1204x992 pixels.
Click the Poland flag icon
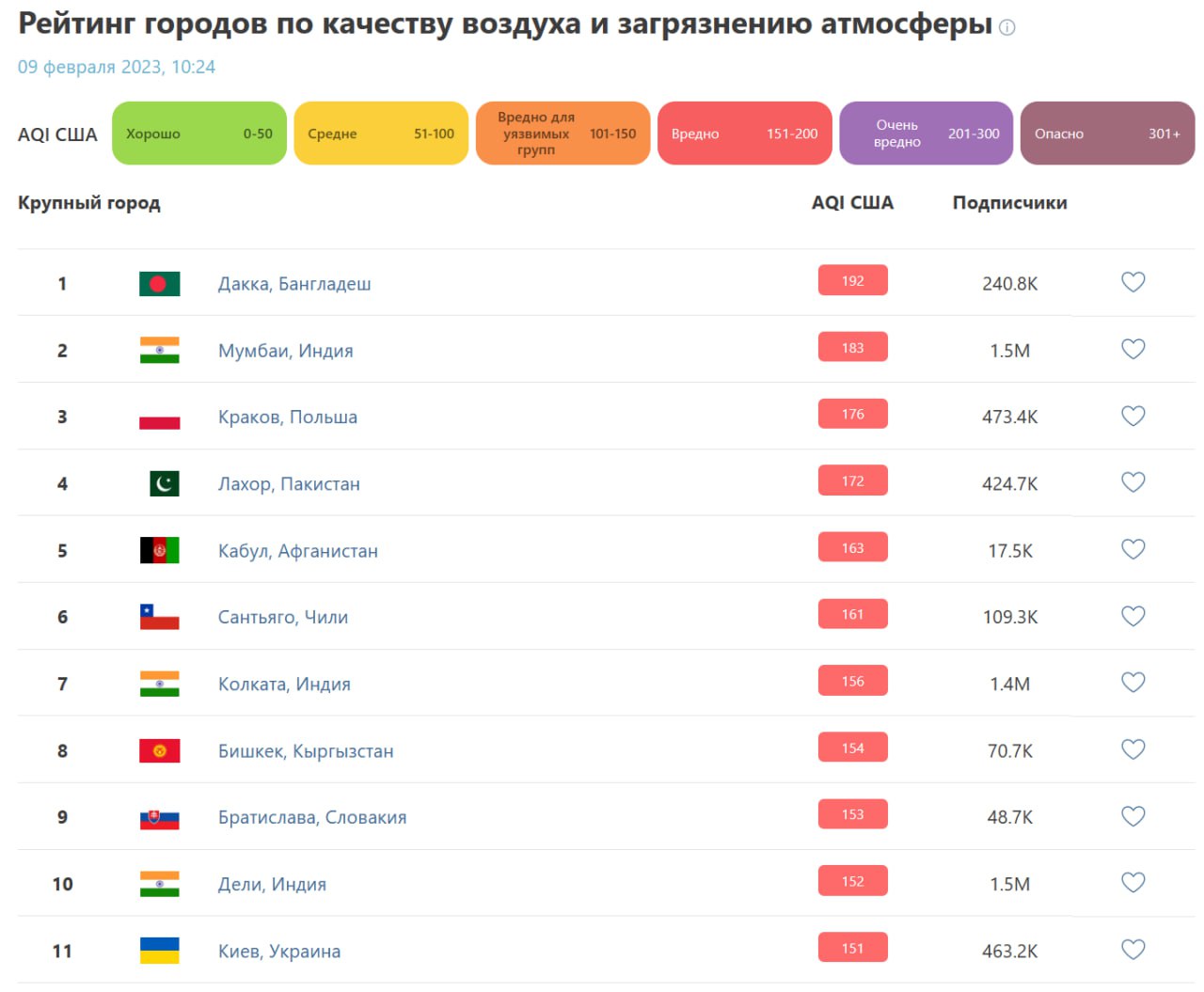point(159,417)
